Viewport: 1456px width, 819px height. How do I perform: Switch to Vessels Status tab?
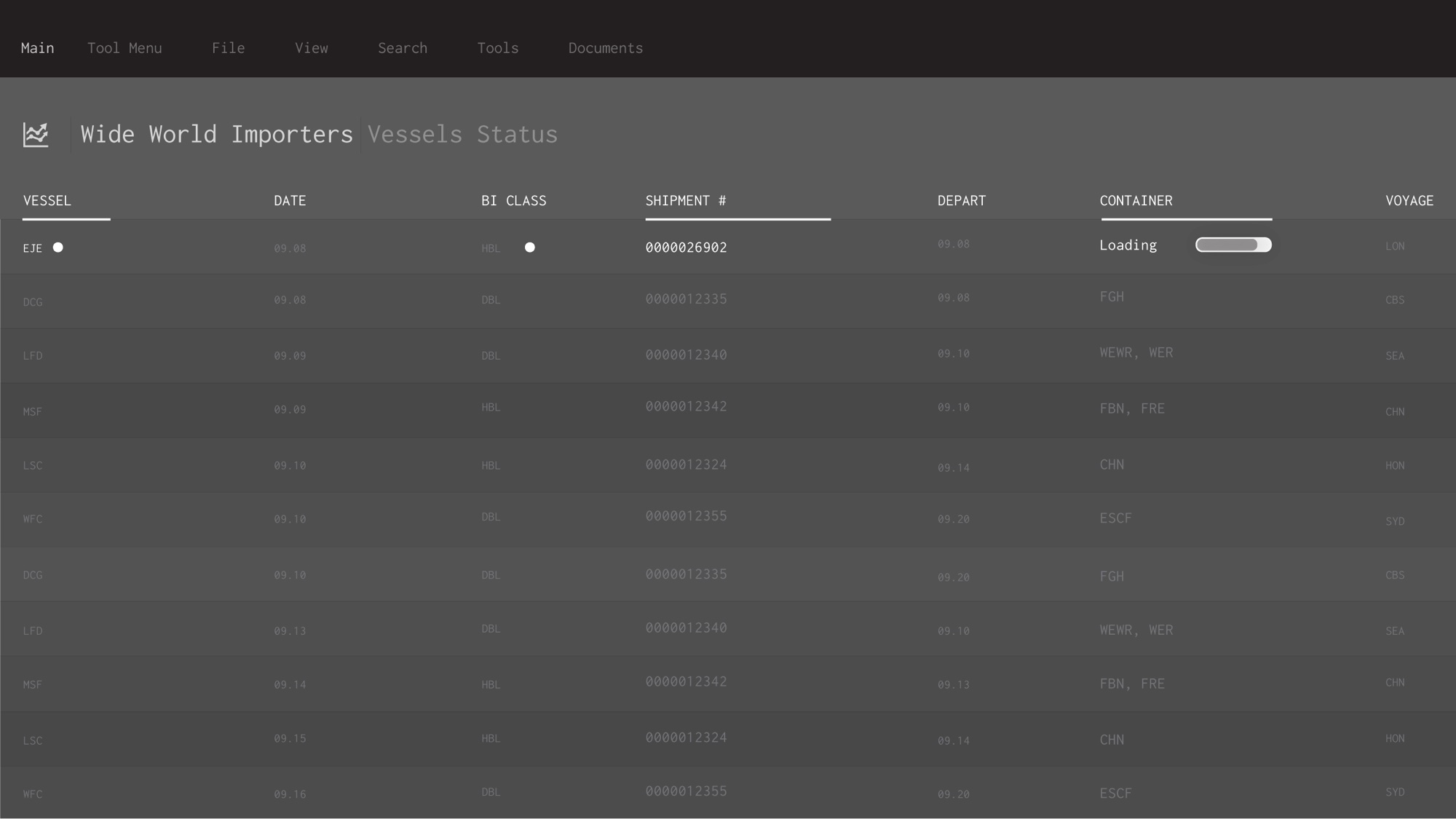click(462, 135)
